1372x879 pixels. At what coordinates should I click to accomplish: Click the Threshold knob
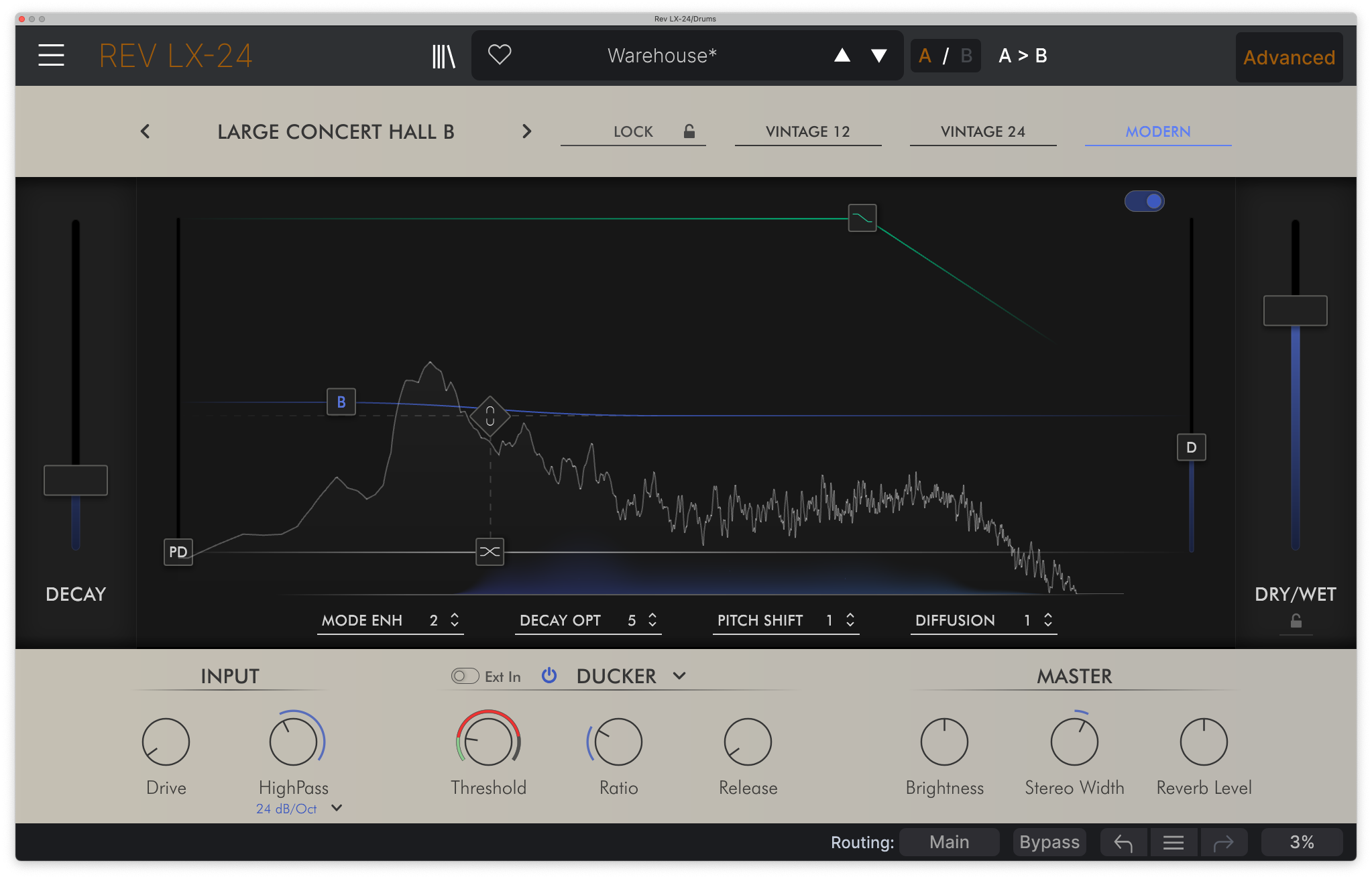point(488,742)
